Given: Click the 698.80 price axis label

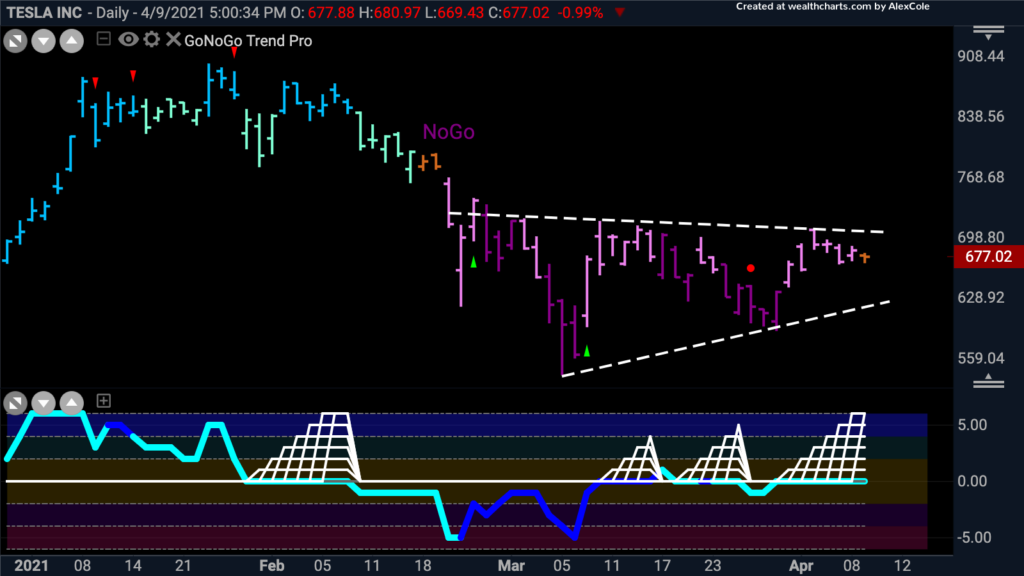Looking at the screenshot, I should tap(980, 238).
